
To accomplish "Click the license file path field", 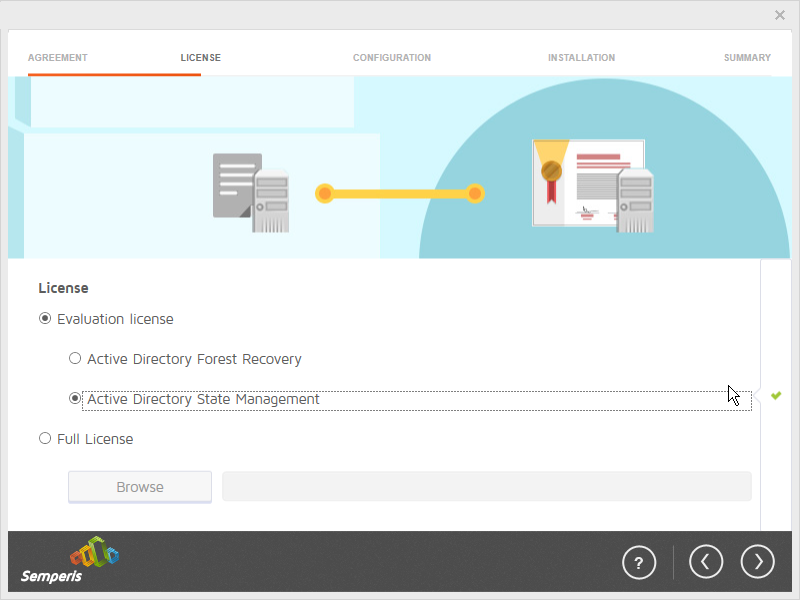I will pos(486,487).
